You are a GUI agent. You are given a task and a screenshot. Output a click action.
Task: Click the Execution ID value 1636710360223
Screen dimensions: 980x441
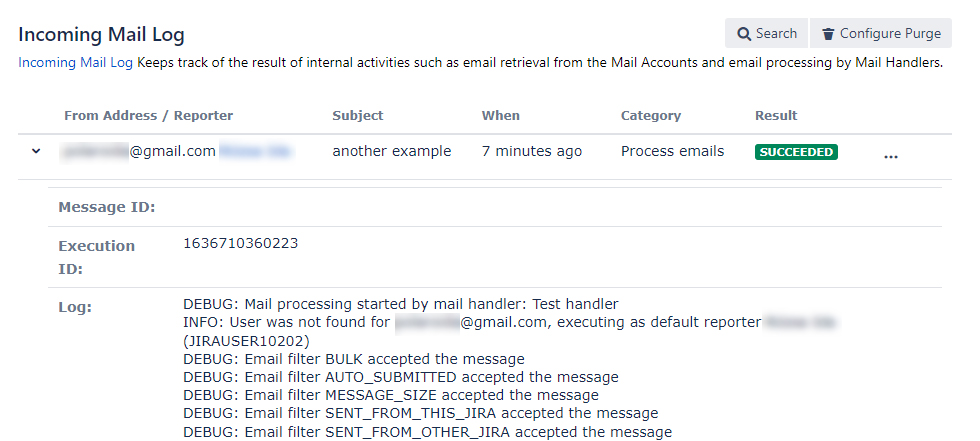click(241, 244)
